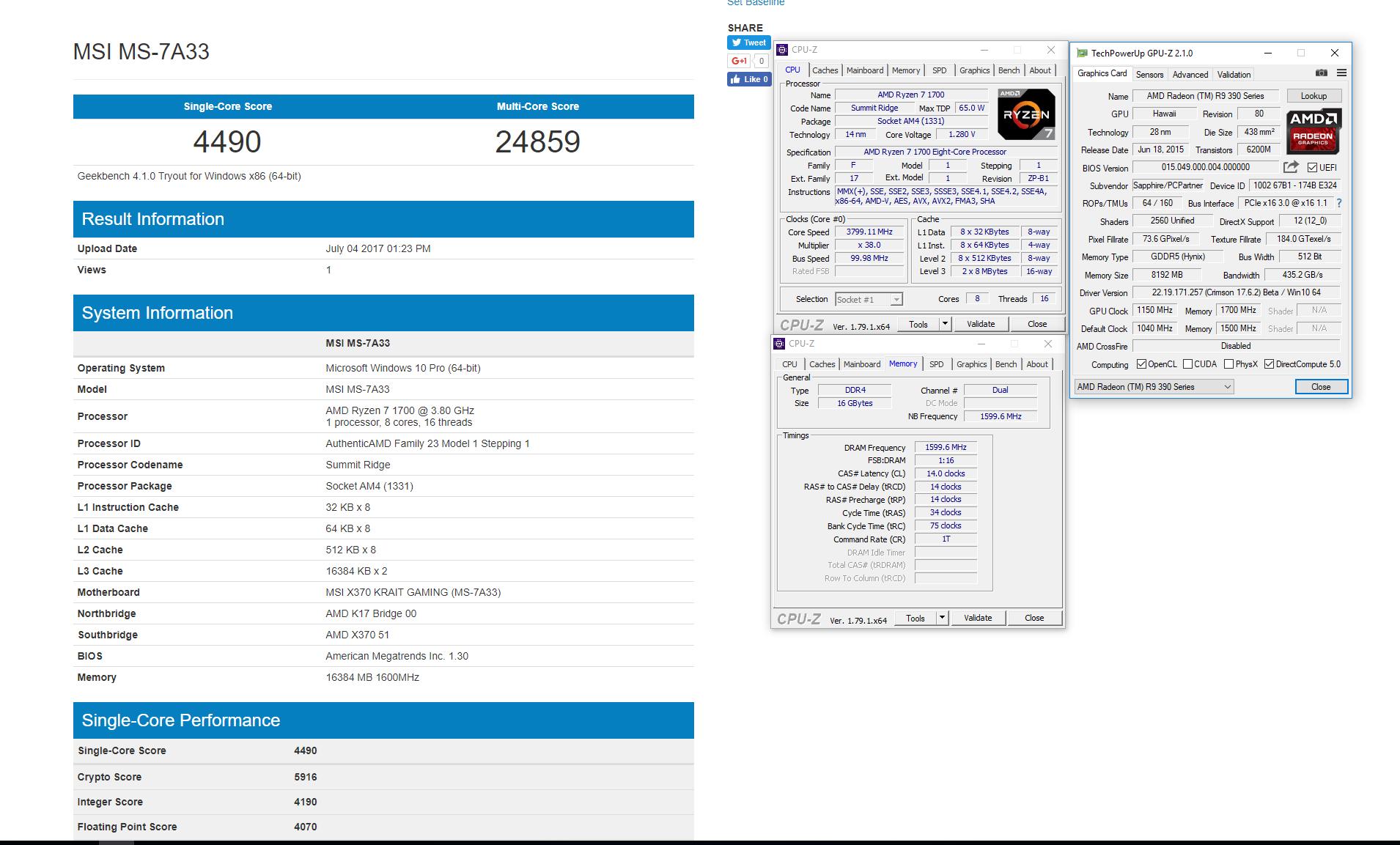Open Bench tab in lower CPU-Z

click(x=1006, y=364)
